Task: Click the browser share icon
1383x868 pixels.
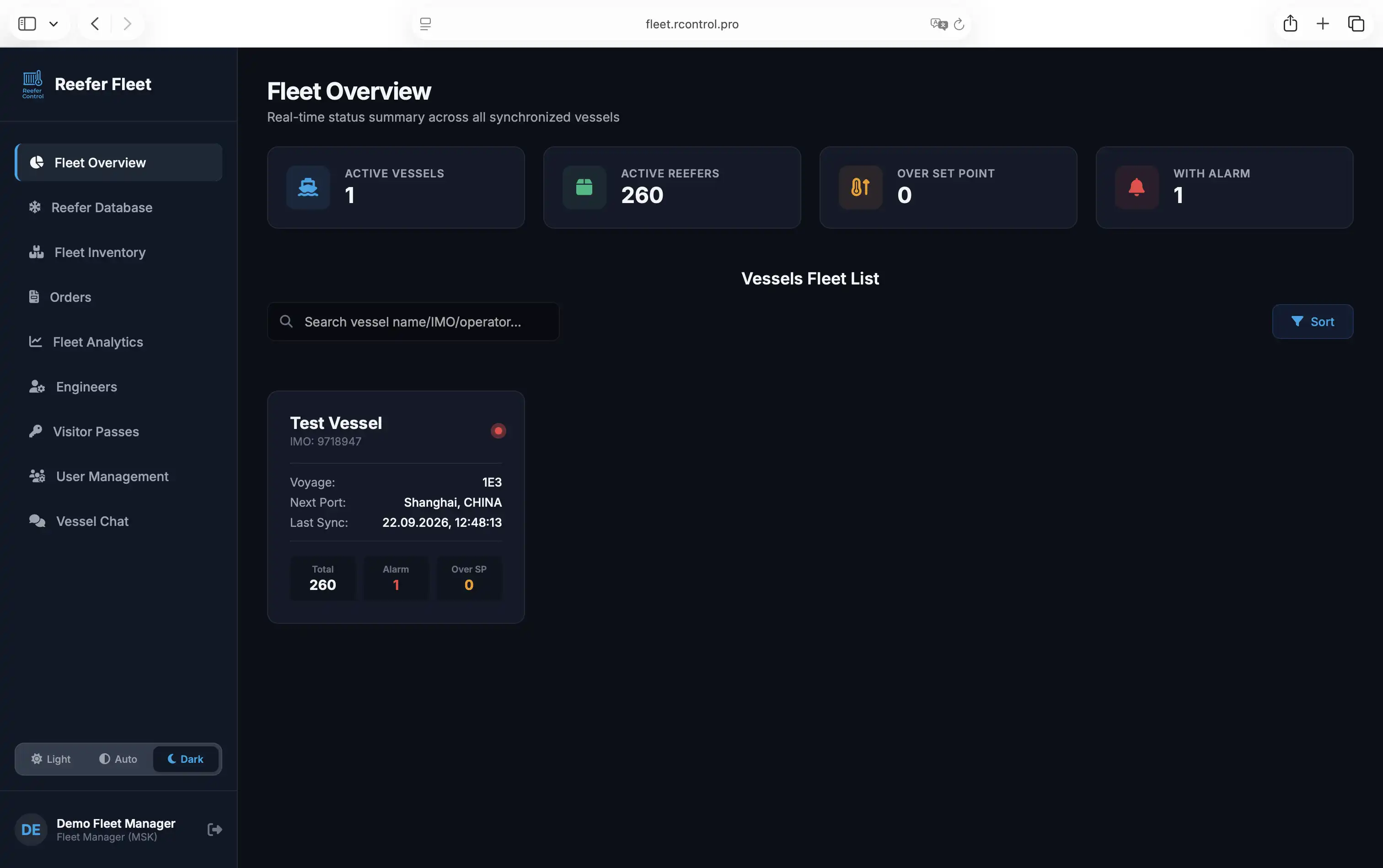Action: (1291, 23)
